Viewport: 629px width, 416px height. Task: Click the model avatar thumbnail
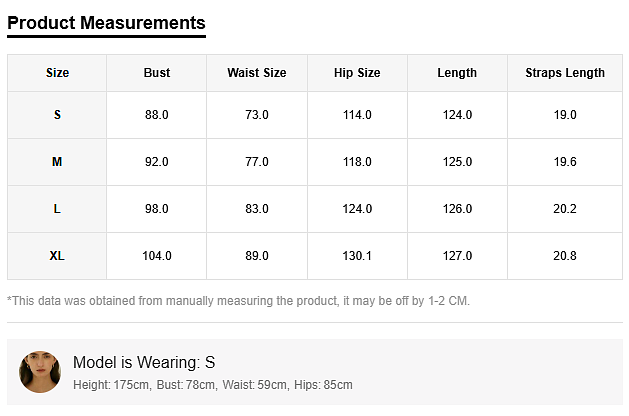40,372
